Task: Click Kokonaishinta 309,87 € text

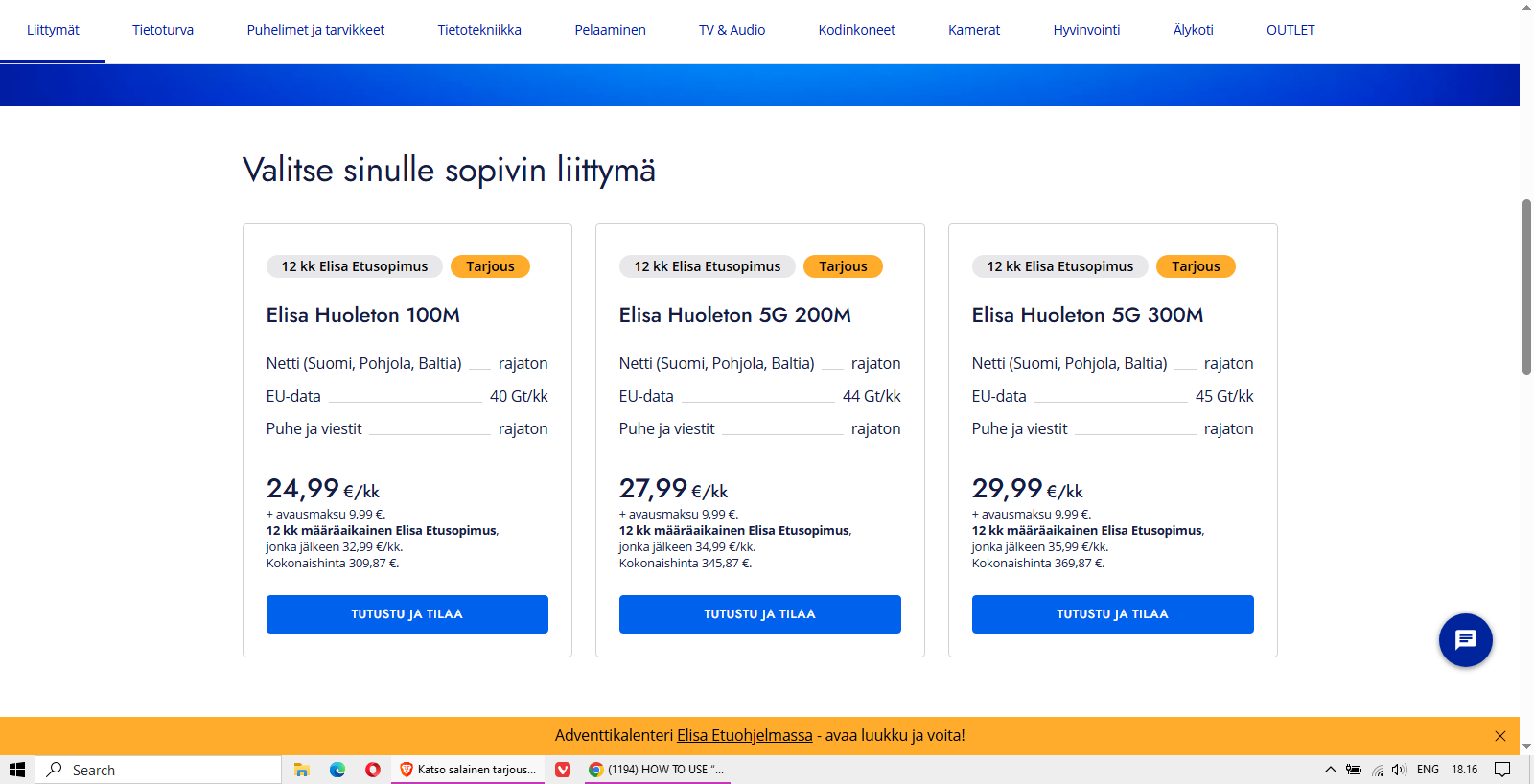Action: click(x=333, y=564)
